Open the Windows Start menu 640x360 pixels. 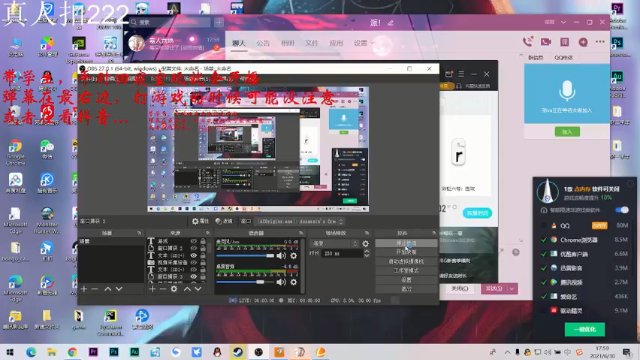click(10, 352)
